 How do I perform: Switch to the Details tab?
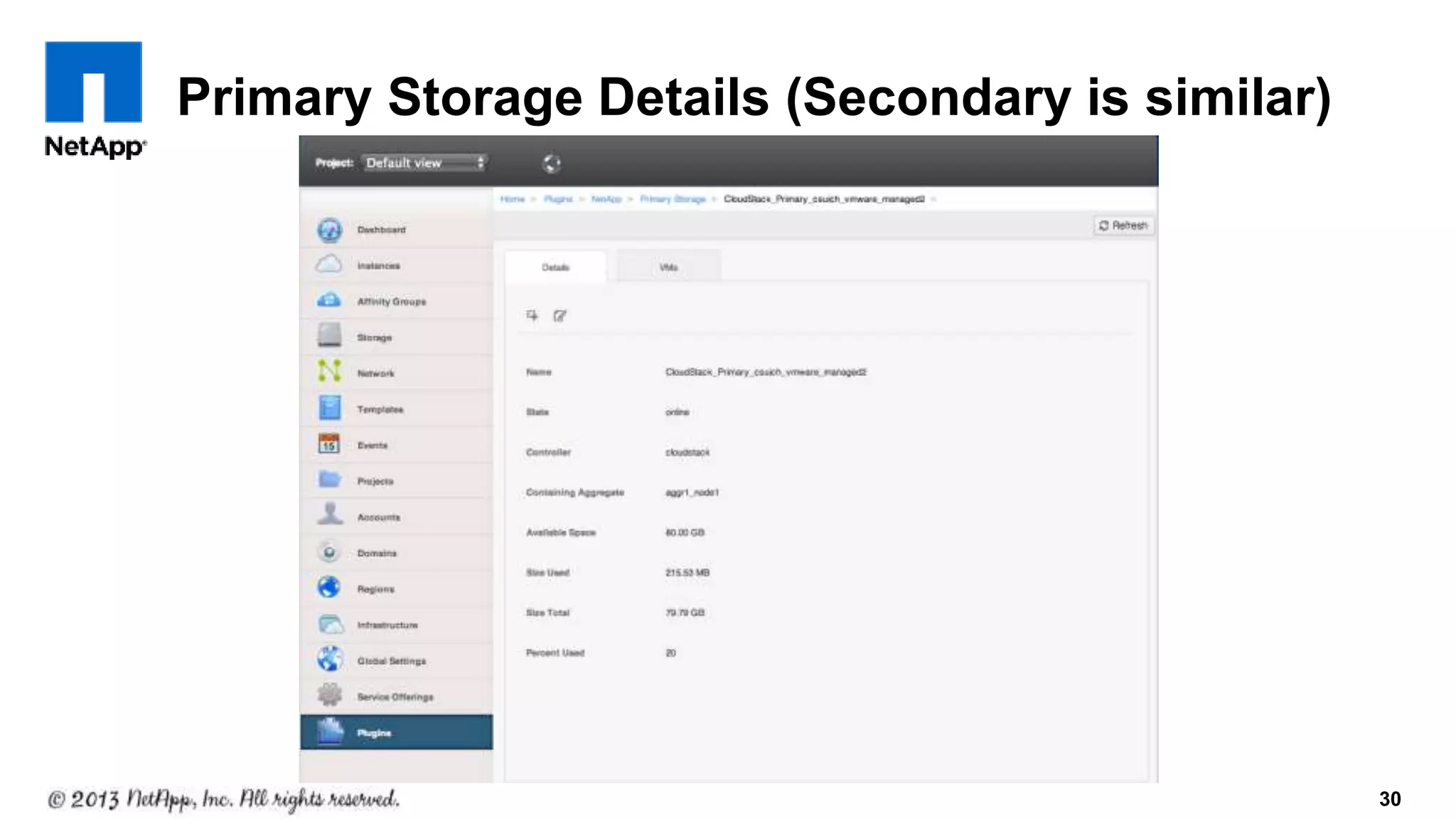tap(555, 267)
